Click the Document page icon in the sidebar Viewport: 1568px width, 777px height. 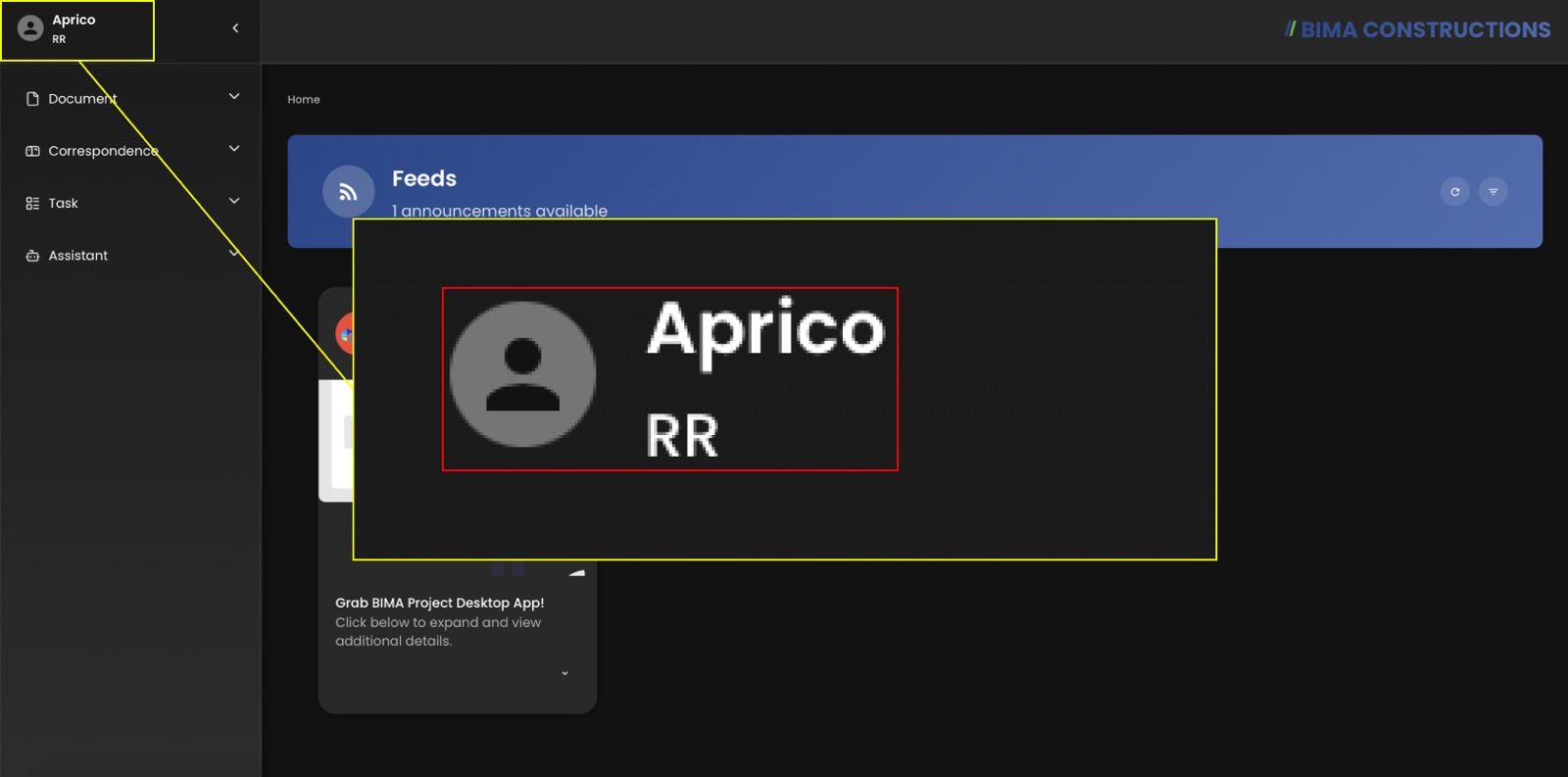[x=32, y=99]
